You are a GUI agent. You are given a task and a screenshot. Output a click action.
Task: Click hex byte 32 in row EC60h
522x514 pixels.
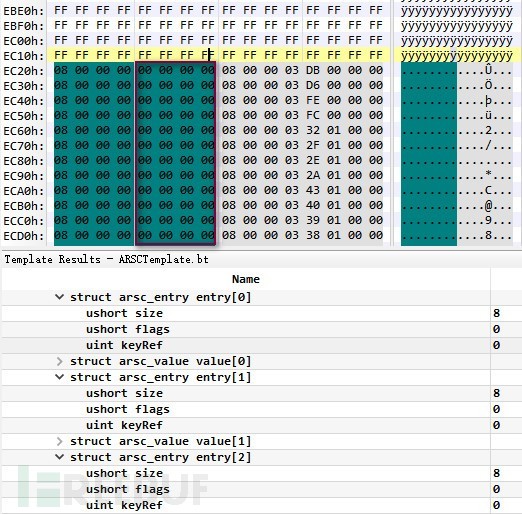313,130
